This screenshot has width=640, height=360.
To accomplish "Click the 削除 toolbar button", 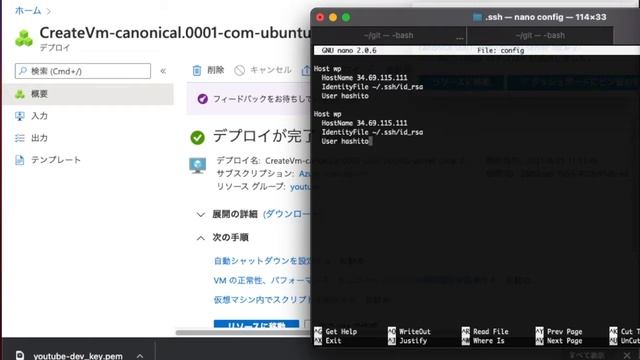I will tap(208, 70).
